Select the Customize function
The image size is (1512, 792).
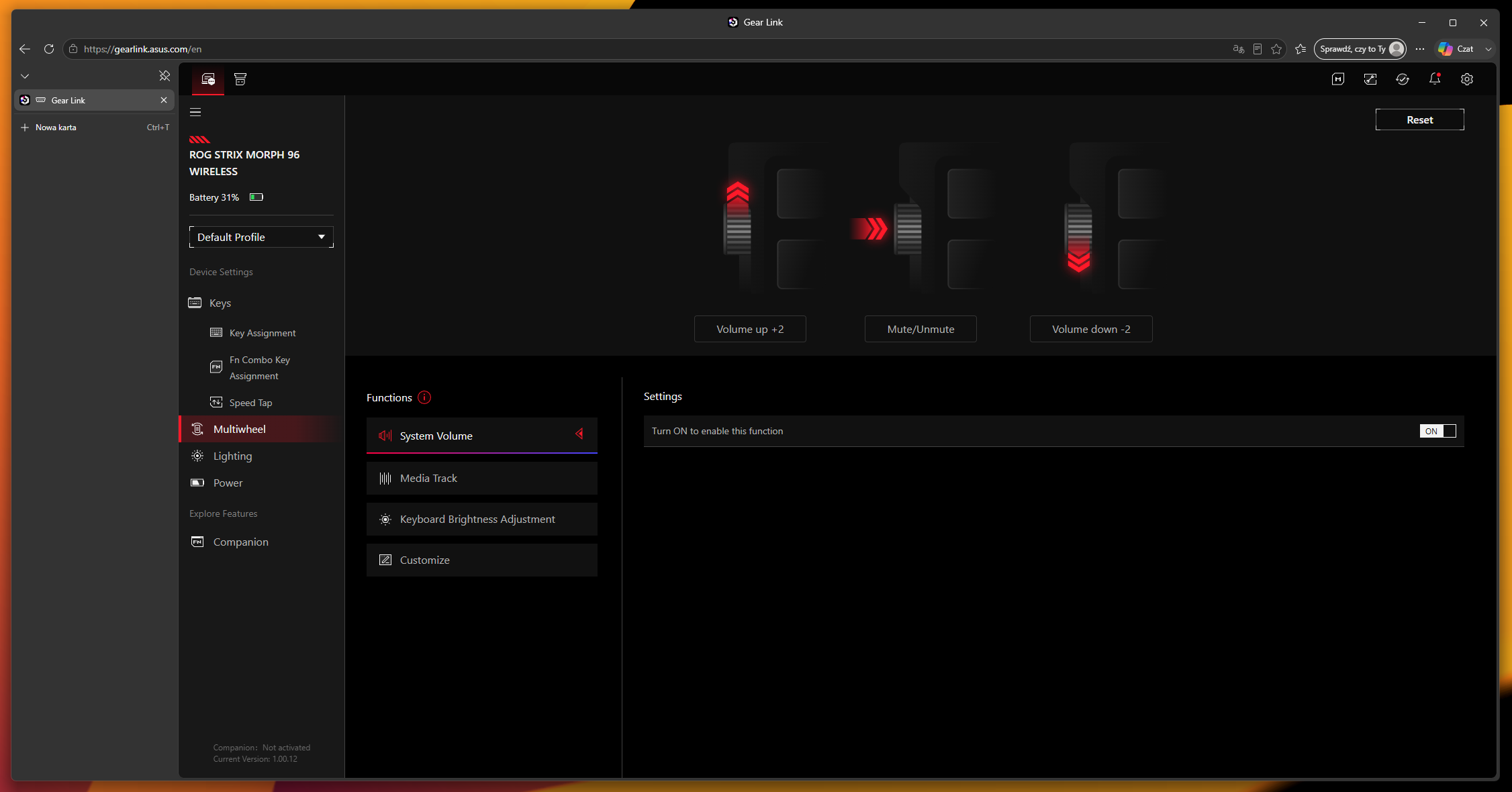[x=481, y=560]
